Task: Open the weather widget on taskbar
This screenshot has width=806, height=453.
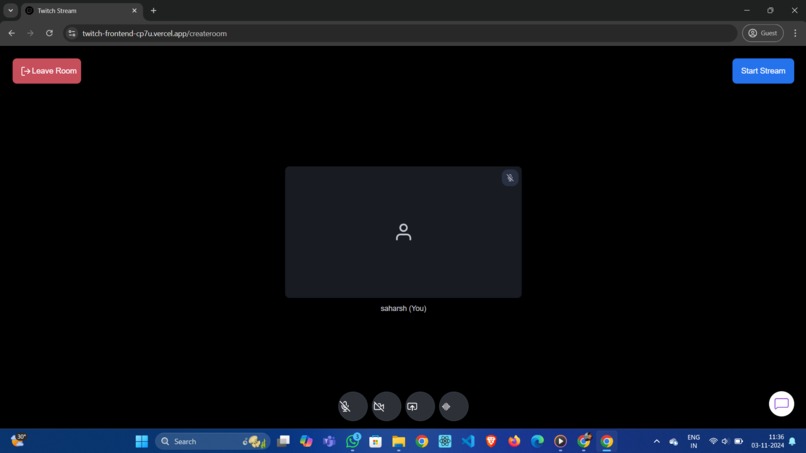Action: [18, 440]
